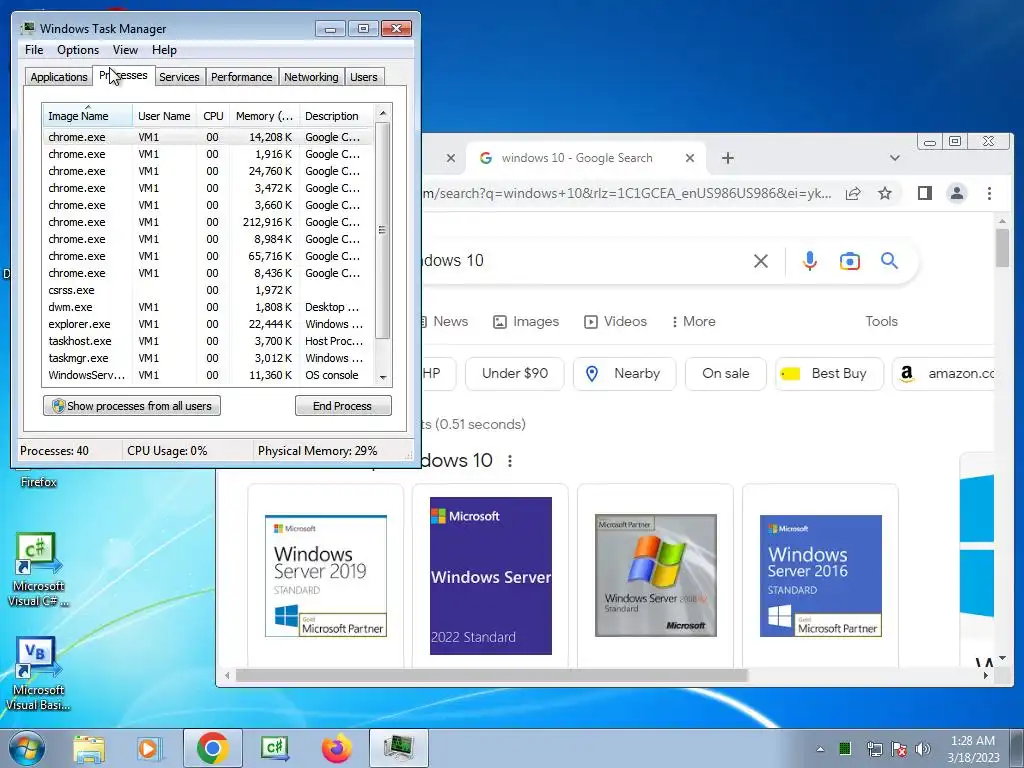Image resolution: width=1024 pixels, height=768 pixels.
Task: Click network tray icon
Action: (874, 749)
